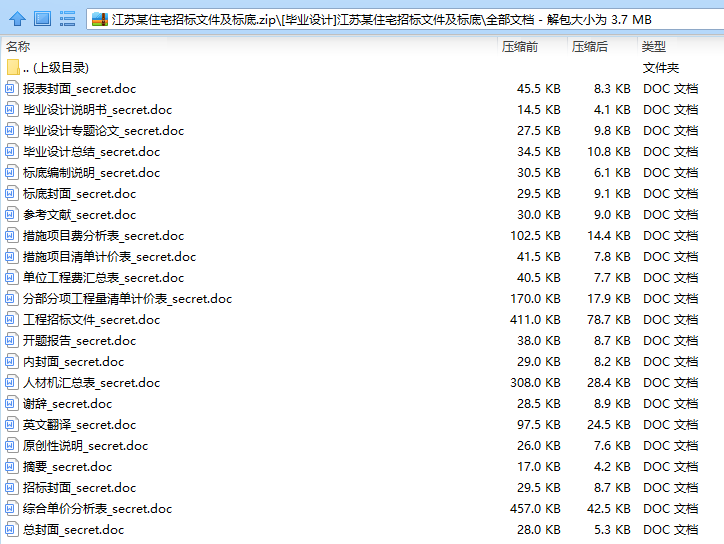Click the folder icon of 上级目录

(x=12, y=67)
